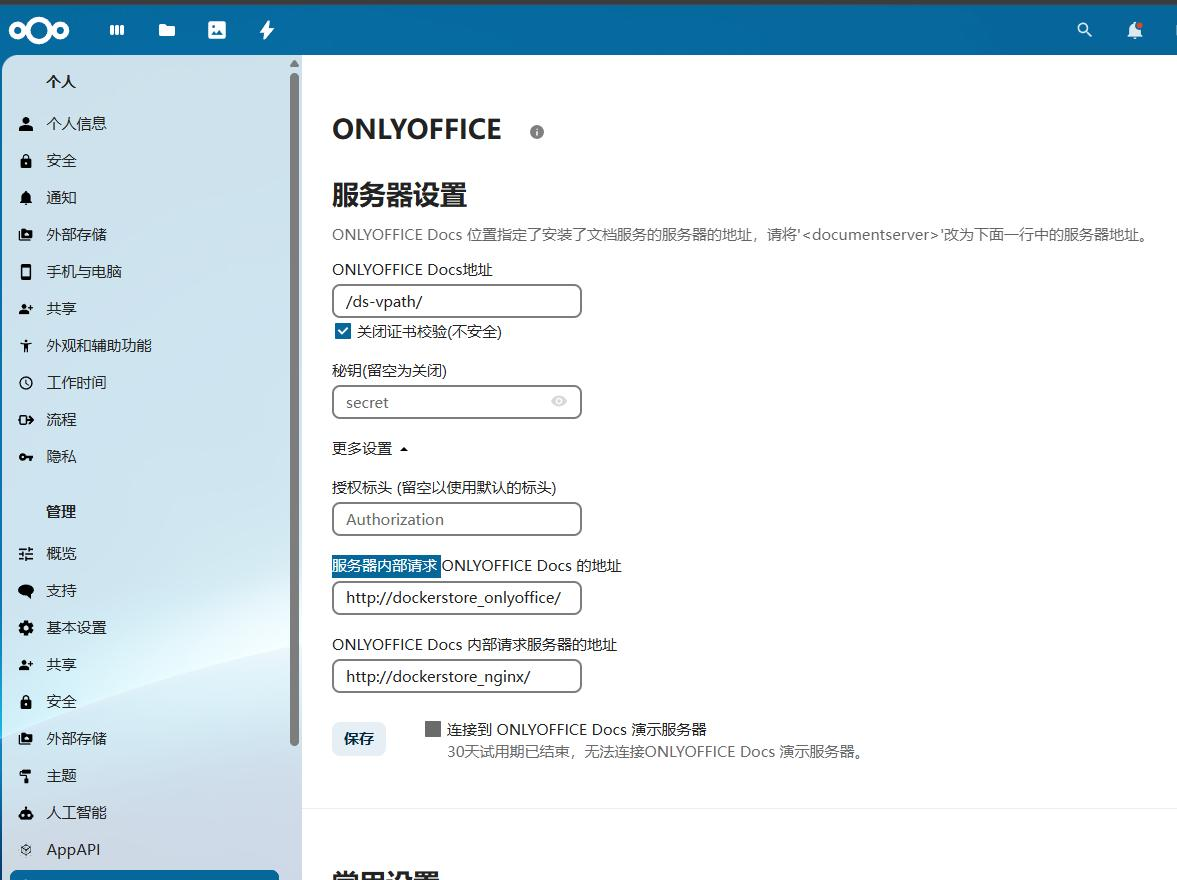Screen dimensions: 1177x880
Task: Open the search magnifier icon
Action: click(x=1084, y=30)
